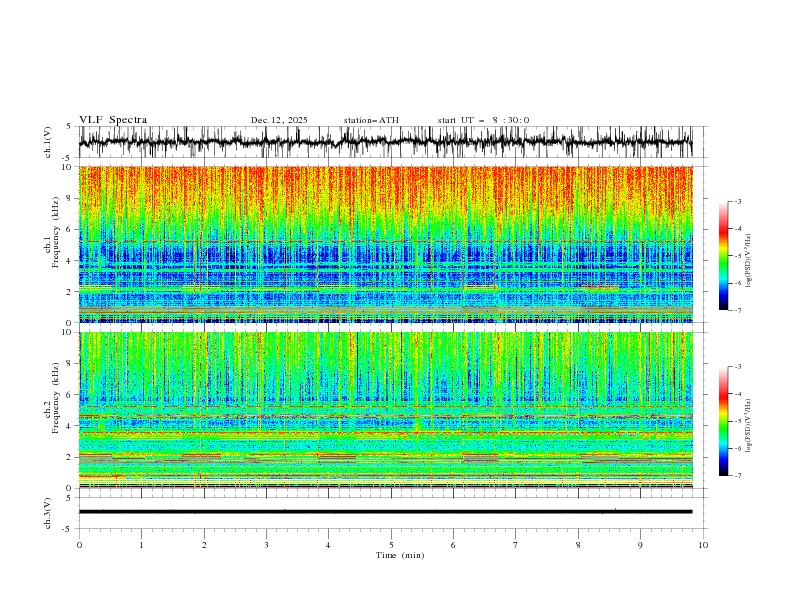Click the "station=ATH" header label
Viewport: 792px width, 612px height.
[371, 120]
